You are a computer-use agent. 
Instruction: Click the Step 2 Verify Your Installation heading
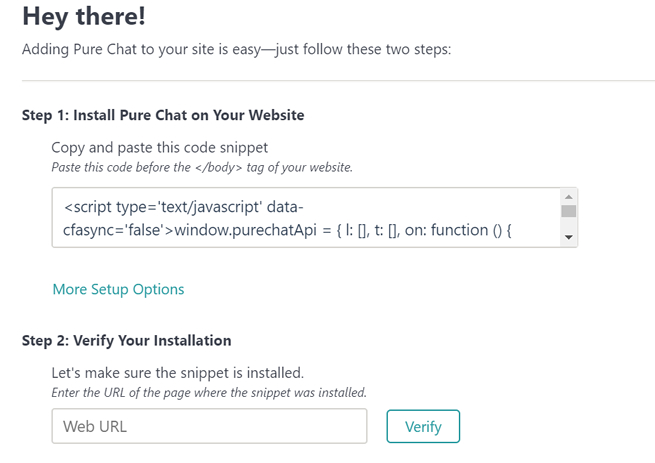[127, 341]
